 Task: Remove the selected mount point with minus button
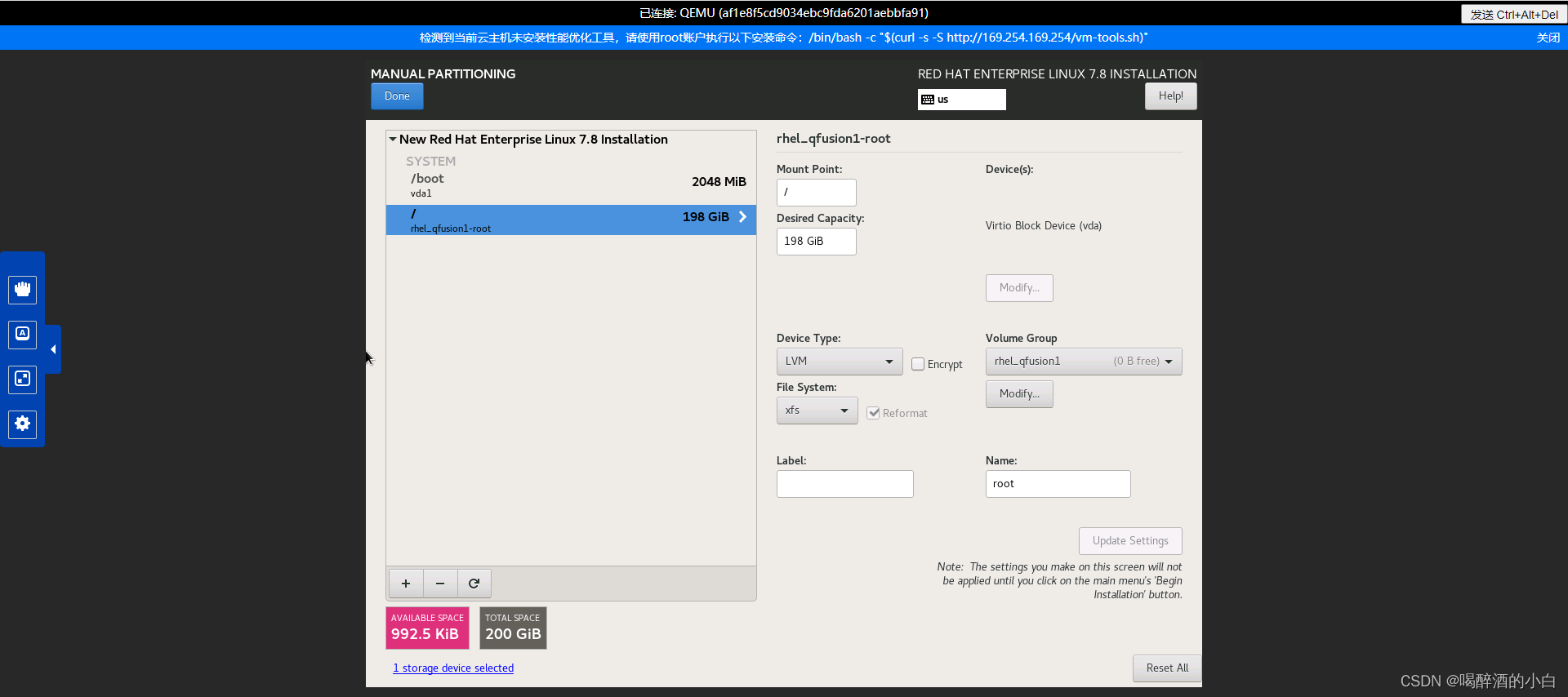[x=440, y=584]
